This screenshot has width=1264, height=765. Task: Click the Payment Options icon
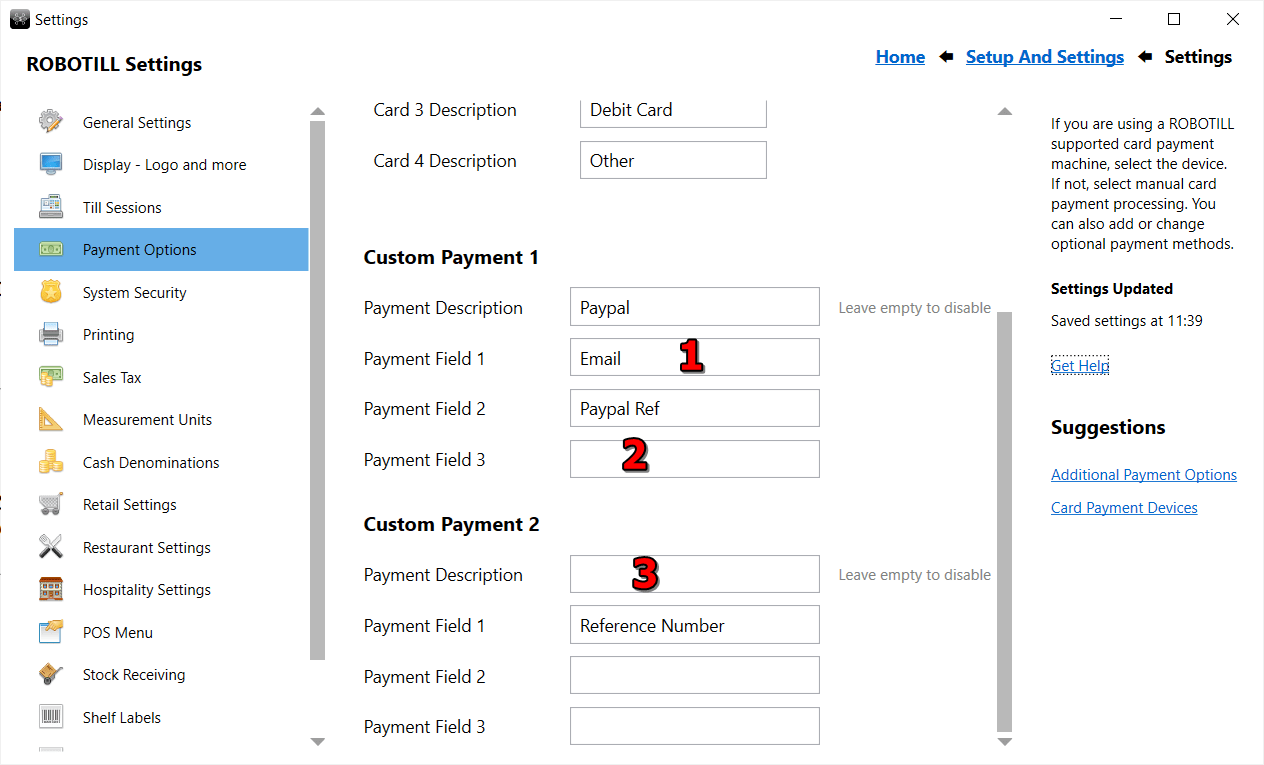[50, 249]
